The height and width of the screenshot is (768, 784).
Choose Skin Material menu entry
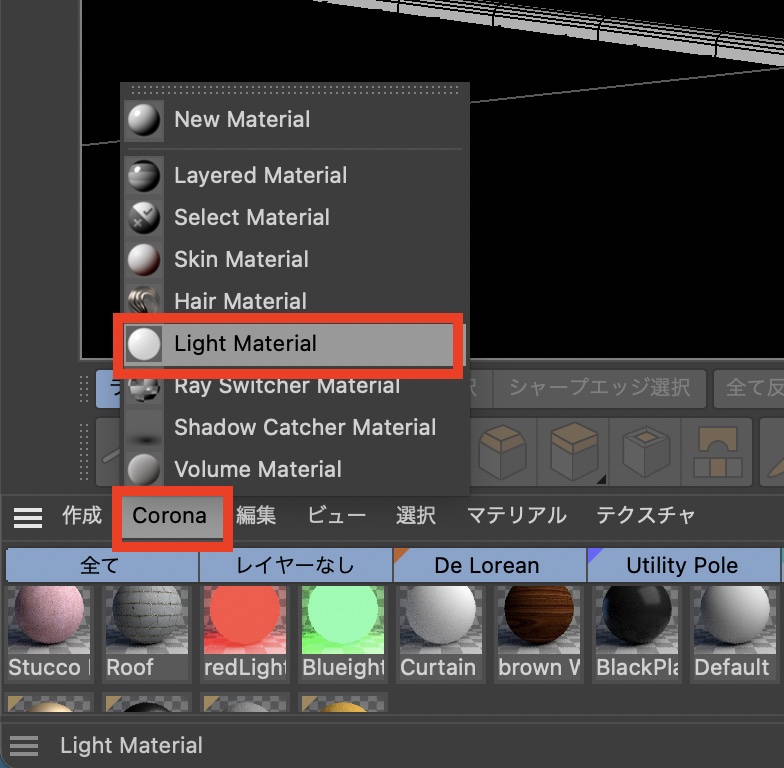(x=295, y=260)
